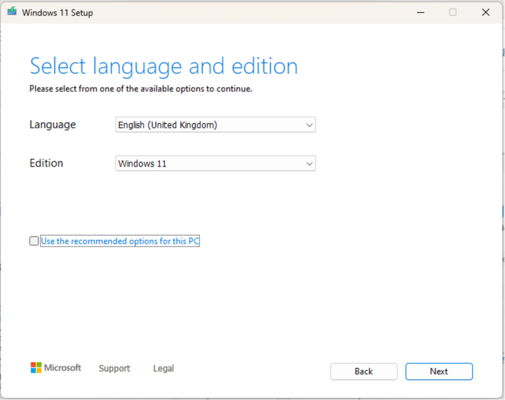
Task: Go to the Next setup step
Action: click(x=439, y=371)
